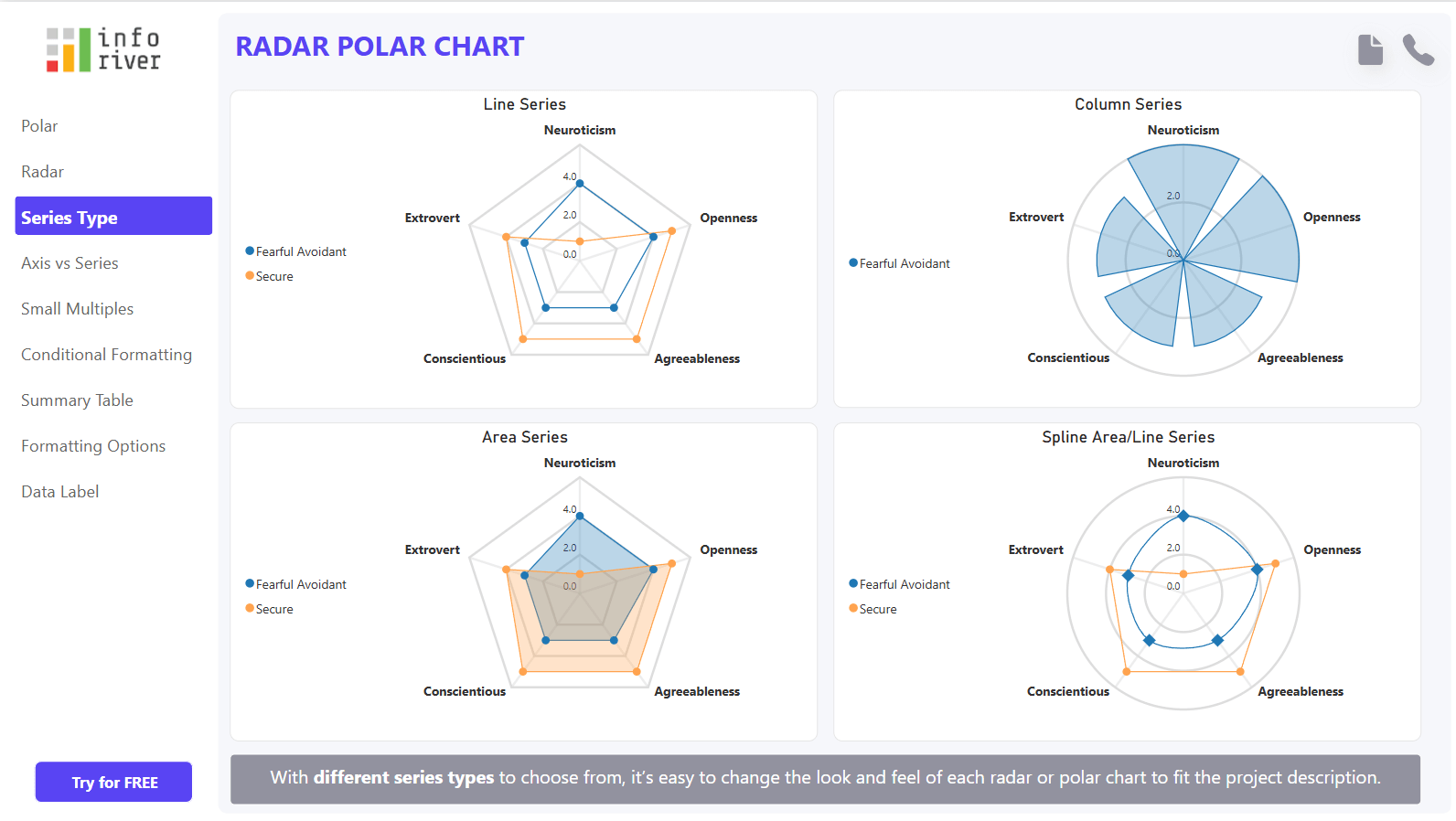1456x821 pixels.
Task: Toggle Secure legend in Line Series
Action: point(270,276)
